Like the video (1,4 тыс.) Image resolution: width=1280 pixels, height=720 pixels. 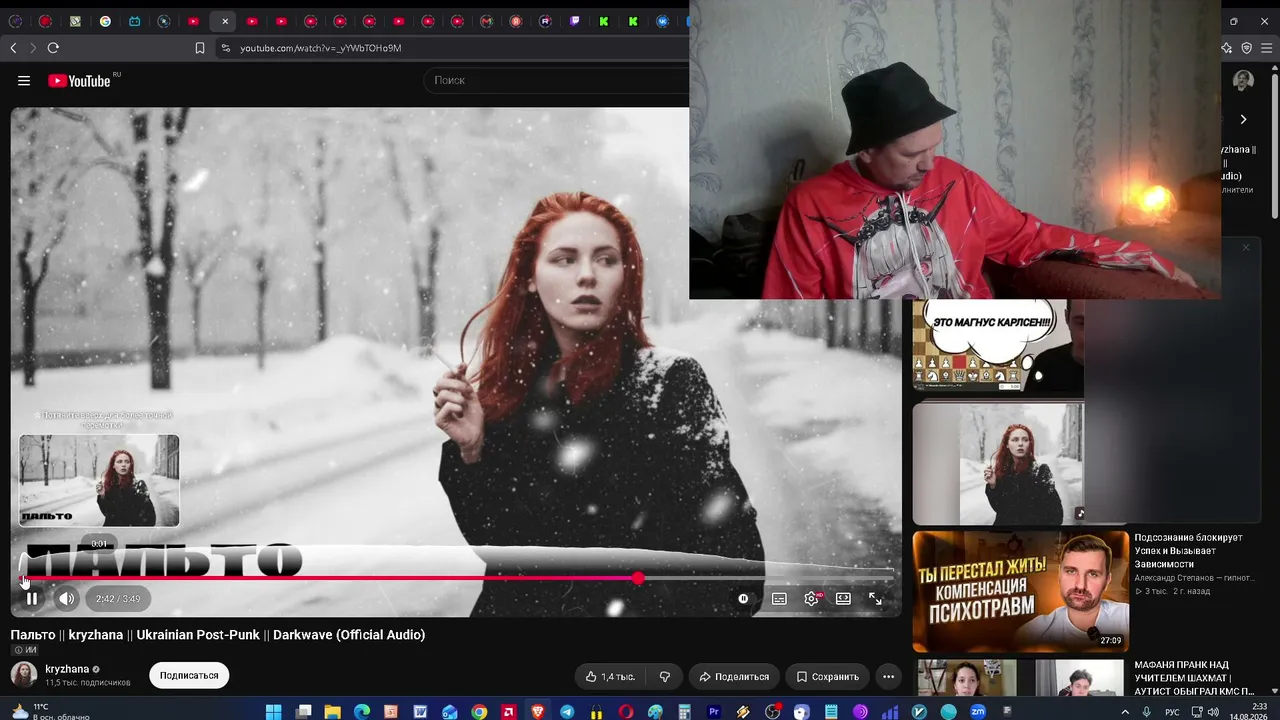(x=610, y=677)
